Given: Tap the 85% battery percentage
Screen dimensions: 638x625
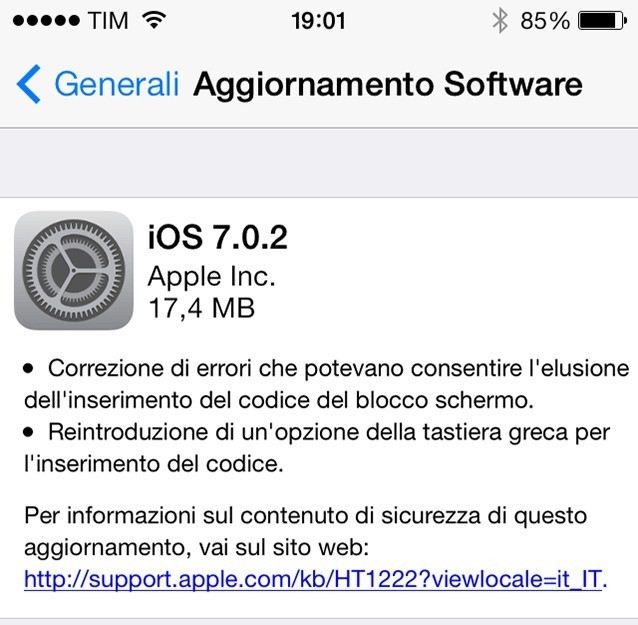Looking at the screenshot, I should point(545,21).
